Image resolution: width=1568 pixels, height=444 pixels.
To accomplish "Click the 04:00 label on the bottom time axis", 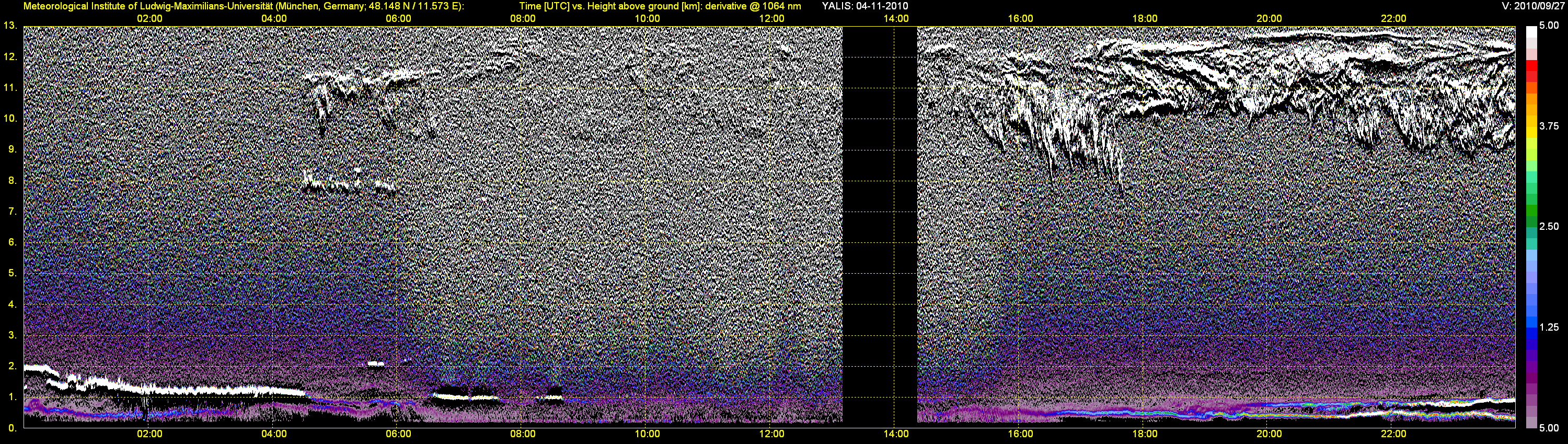I will 274,434.
